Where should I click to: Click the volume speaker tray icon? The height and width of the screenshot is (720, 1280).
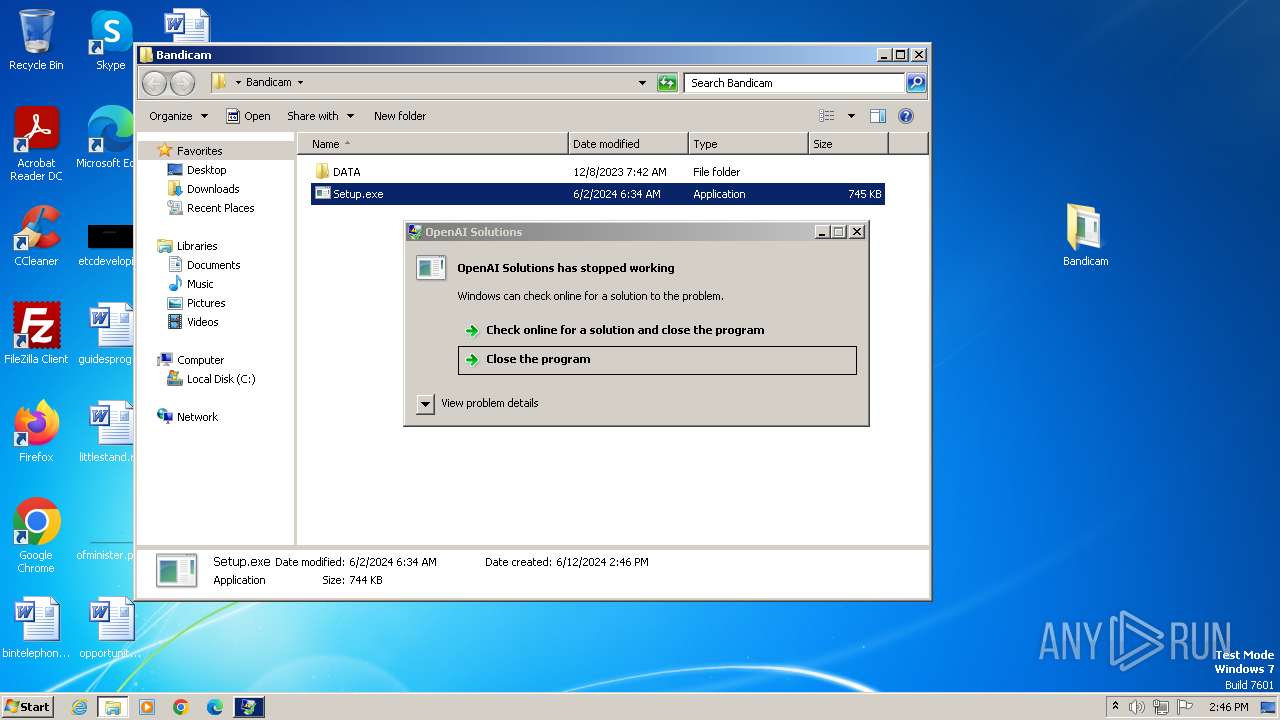pyautogui.click(x=1136, y=707)
